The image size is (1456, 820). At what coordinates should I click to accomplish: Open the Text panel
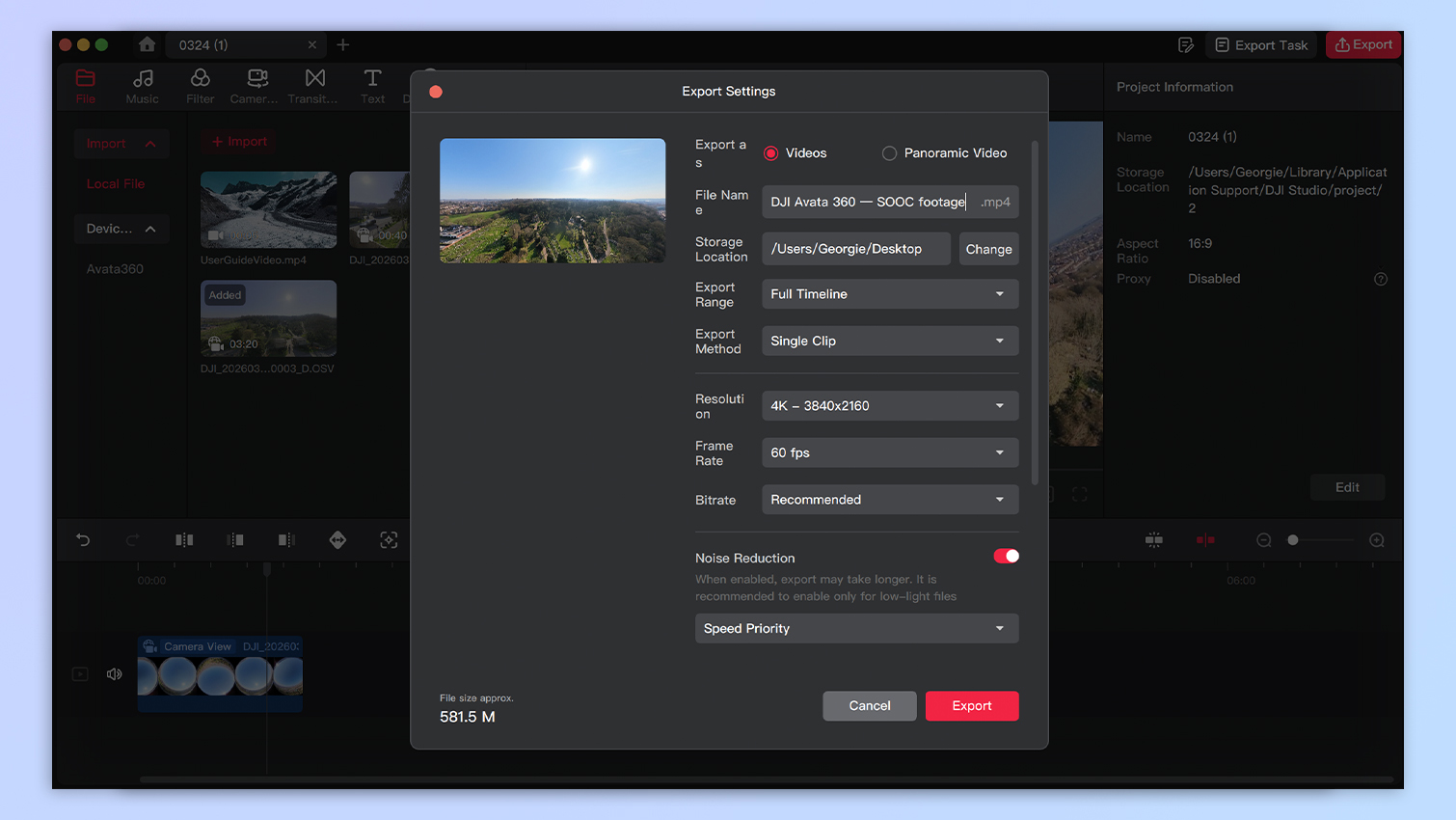(372, 87)
